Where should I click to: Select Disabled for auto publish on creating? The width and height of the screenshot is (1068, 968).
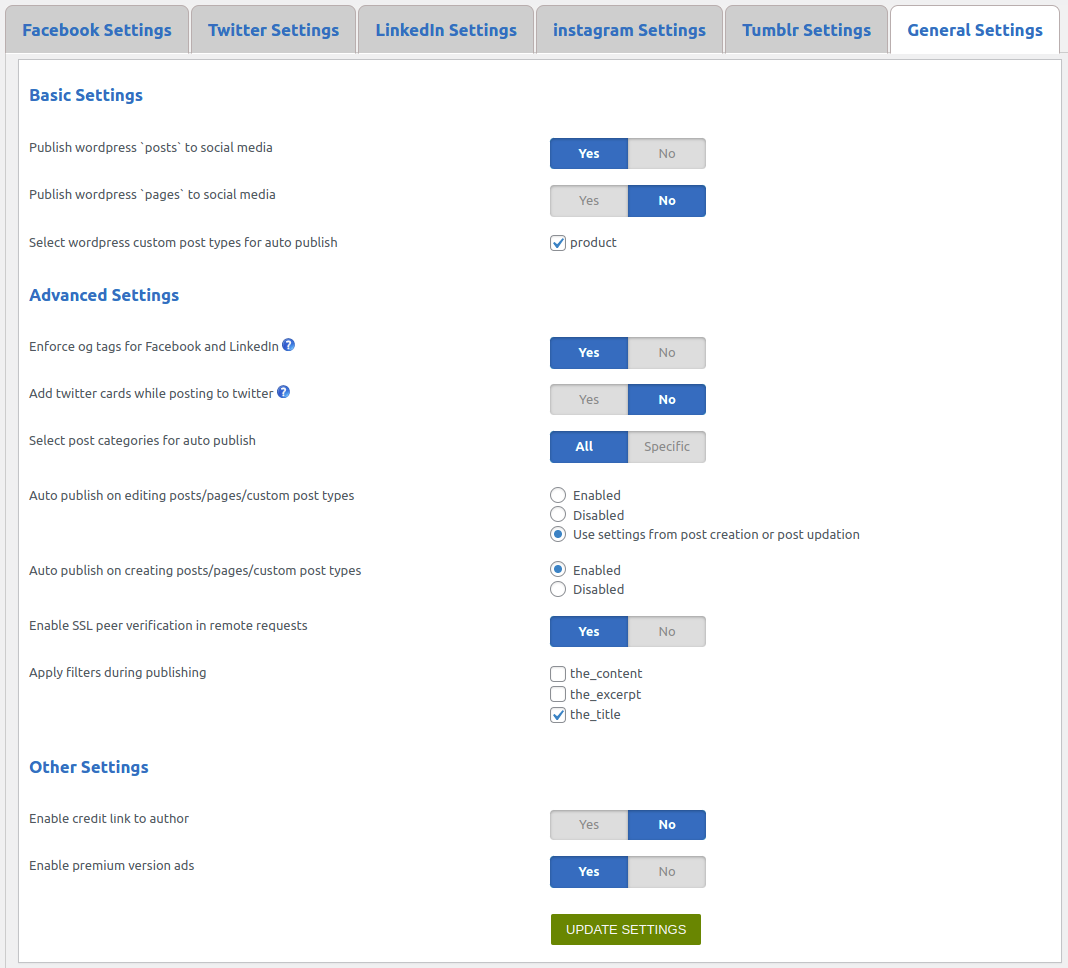pyautogui.click(x=558, y=589)
